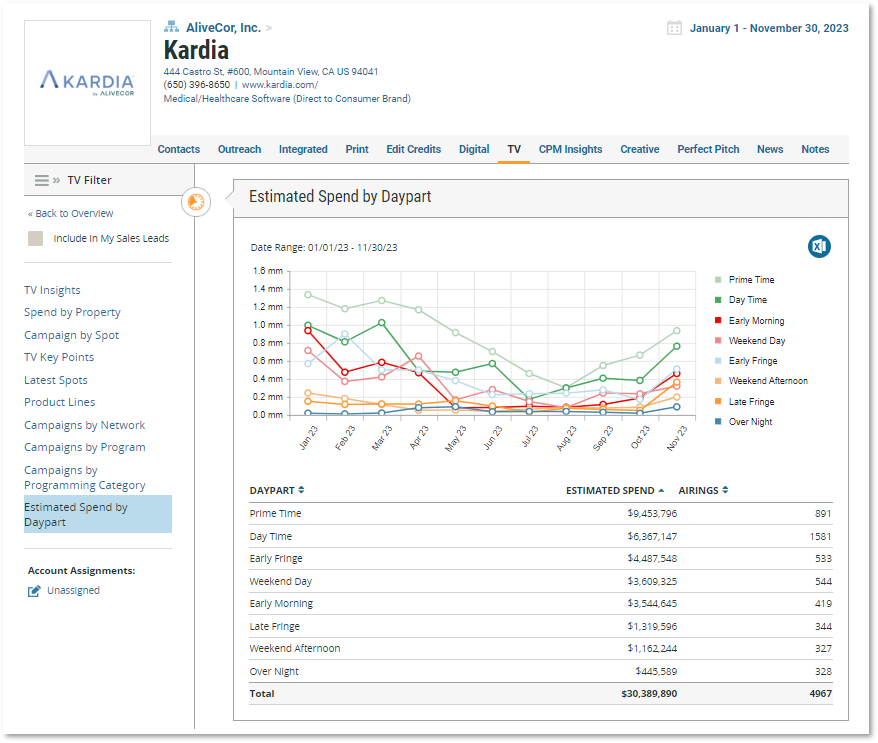The image size is (878, 743).
Task: Go Back to Overview
Action: pyautogui.click(x=71, y=213)
